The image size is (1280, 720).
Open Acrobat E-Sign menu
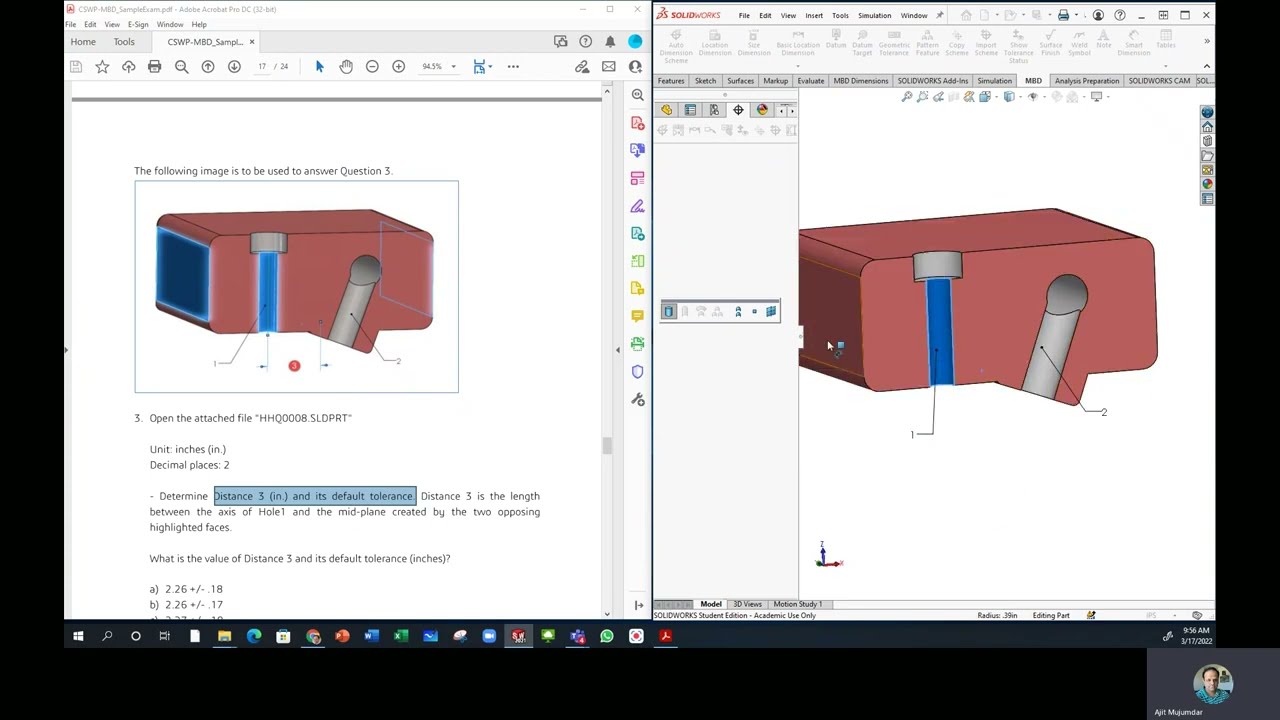[138, 24]
